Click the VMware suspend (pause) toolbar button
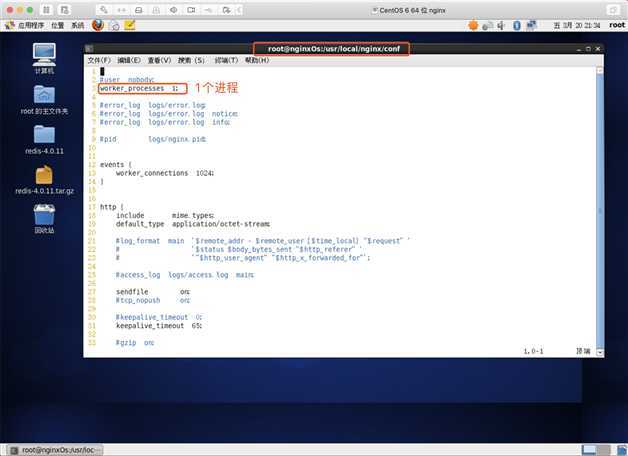The width and height of the screenshot is (628, 456). tap(46, 10)
